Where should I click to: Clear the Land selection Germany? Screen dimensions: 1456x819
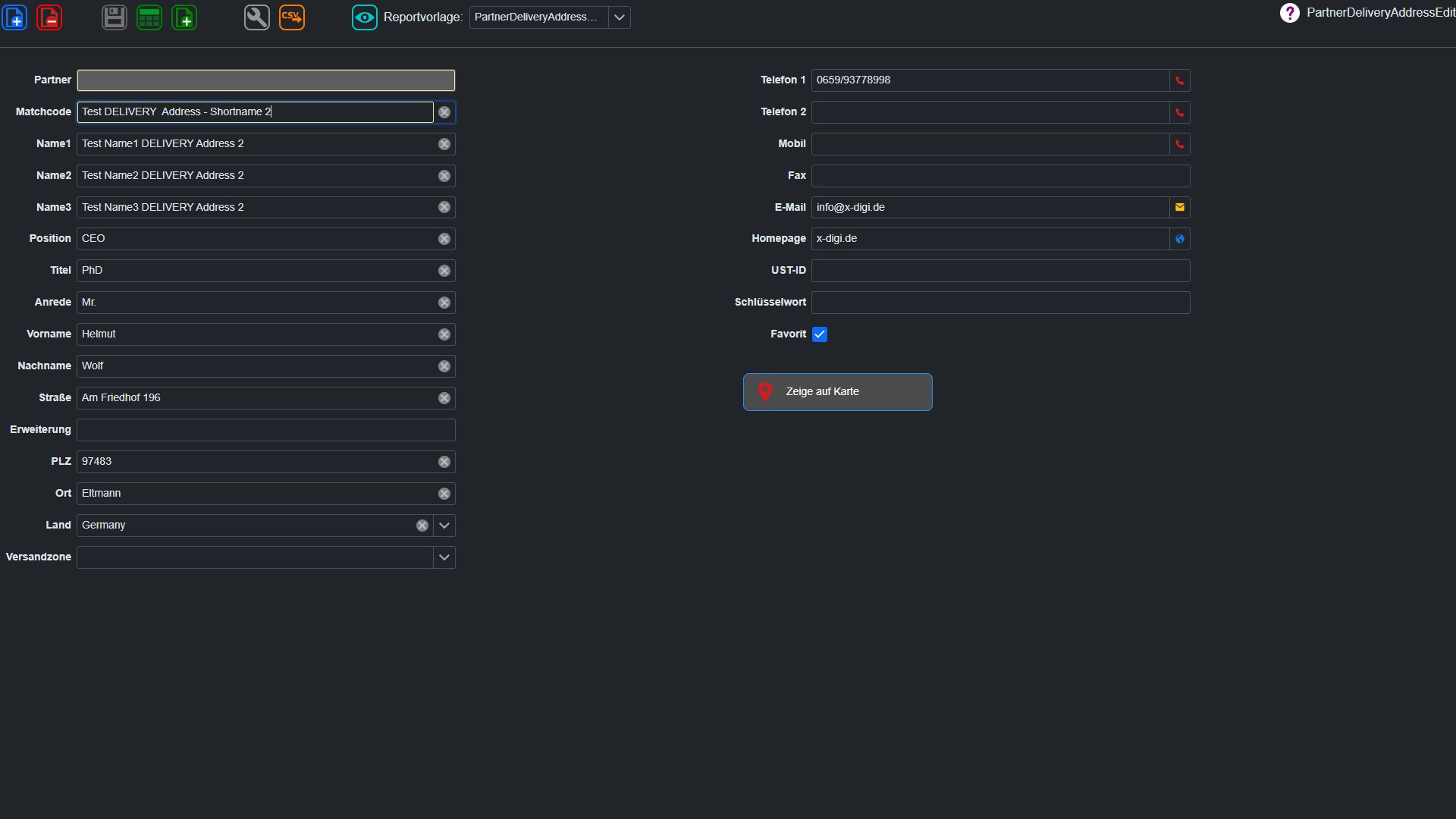[x=422, y=526]
